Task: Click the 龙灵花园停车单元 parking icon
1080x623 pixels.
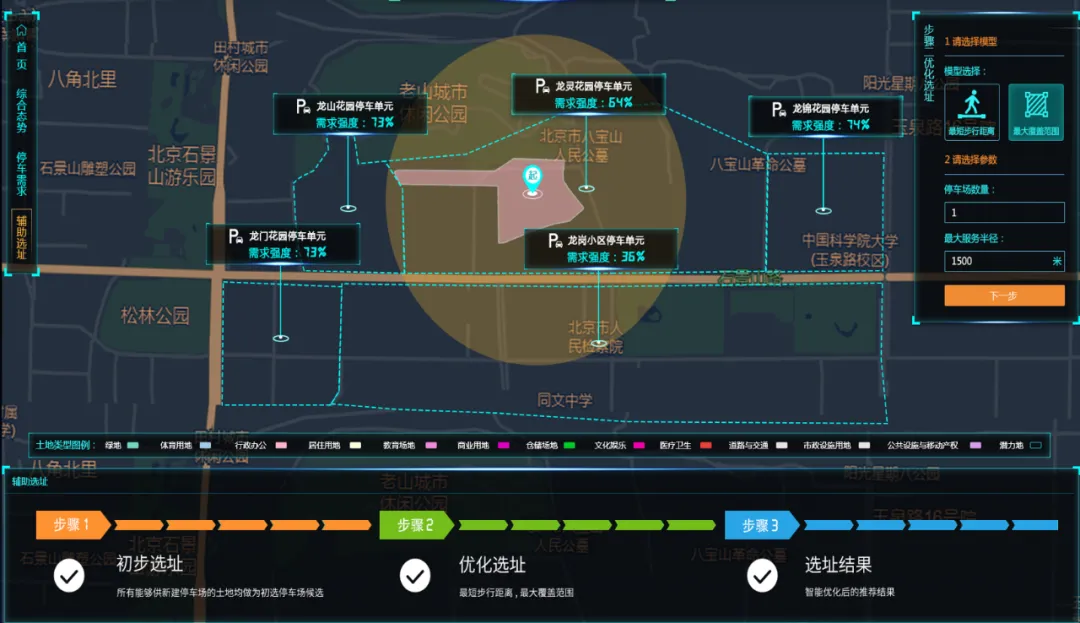Action: 540,87
